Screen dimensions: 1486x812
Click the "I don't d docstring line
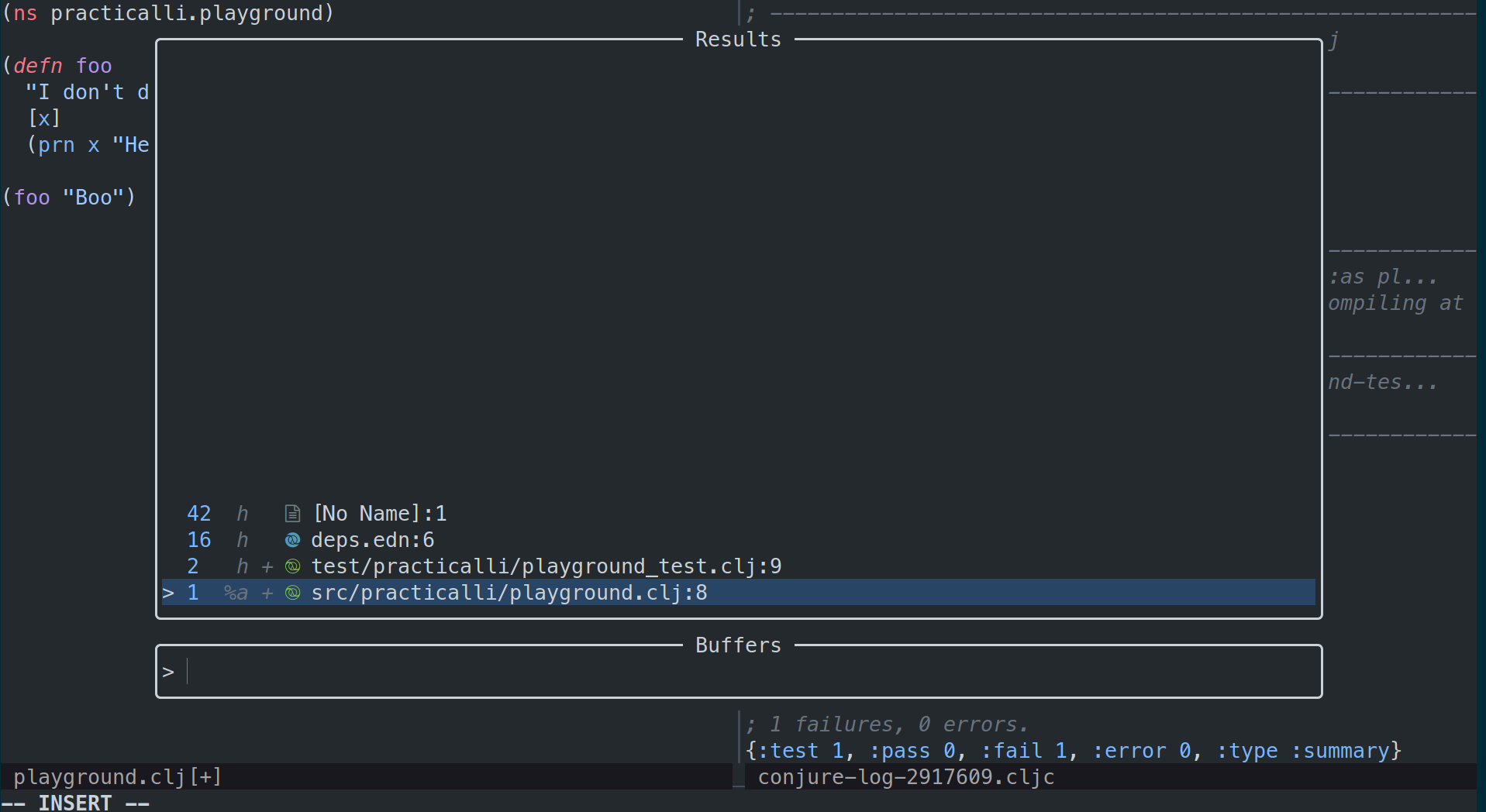point(88,92)
